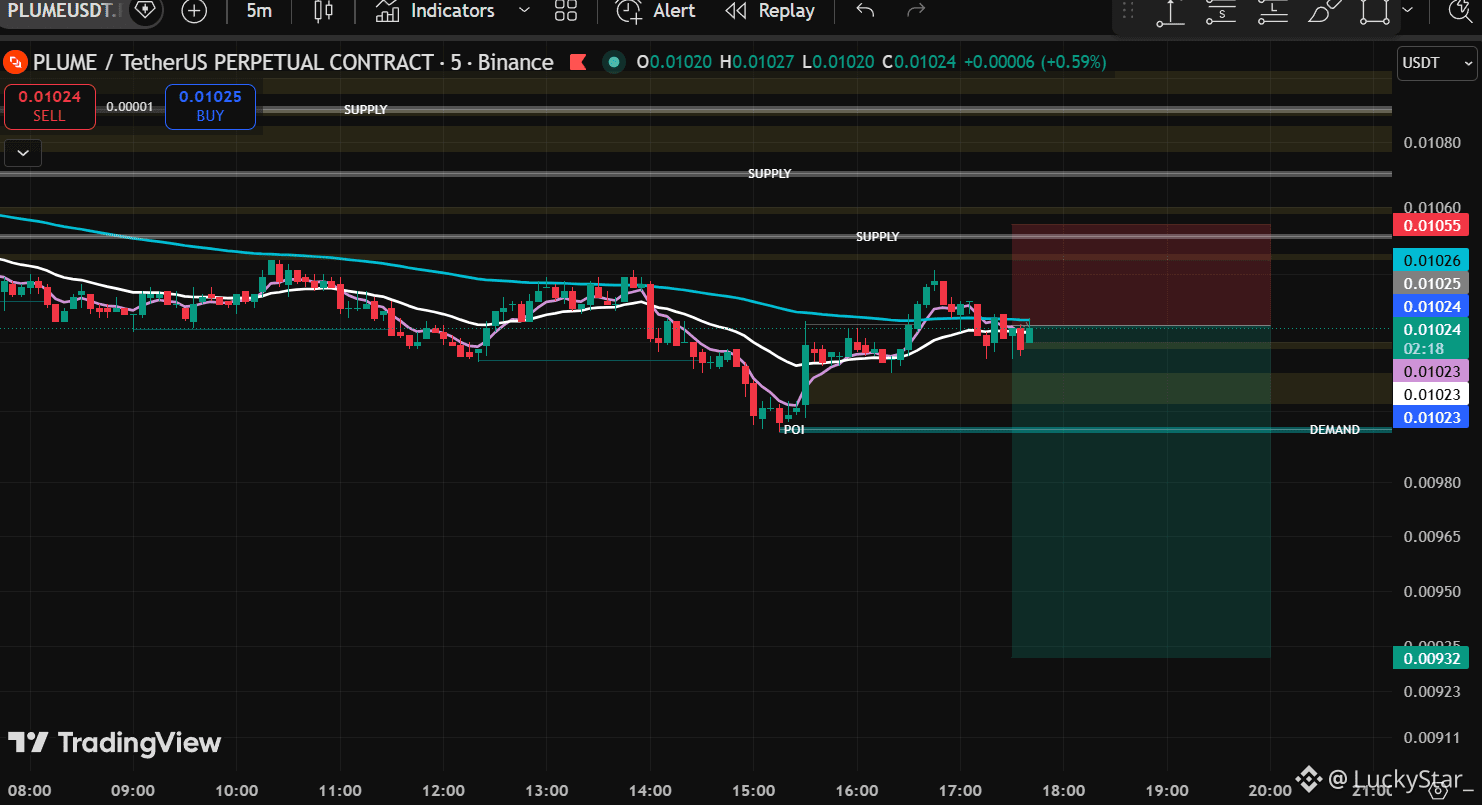Click the Undo arrow

click(x=866, y=11)
